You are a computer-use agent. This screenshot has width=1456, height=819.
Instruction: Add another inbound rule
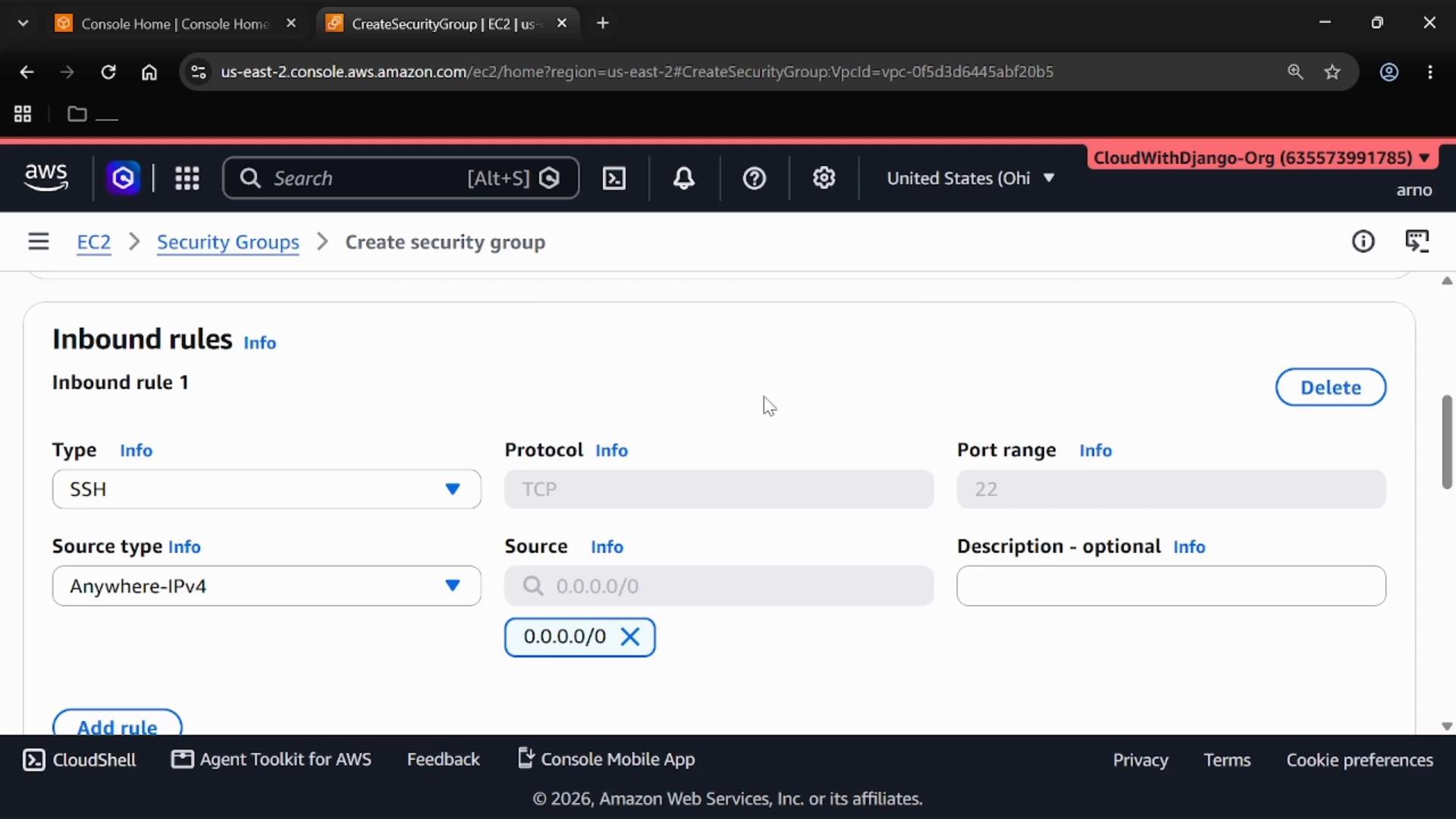tap(118, 723)
